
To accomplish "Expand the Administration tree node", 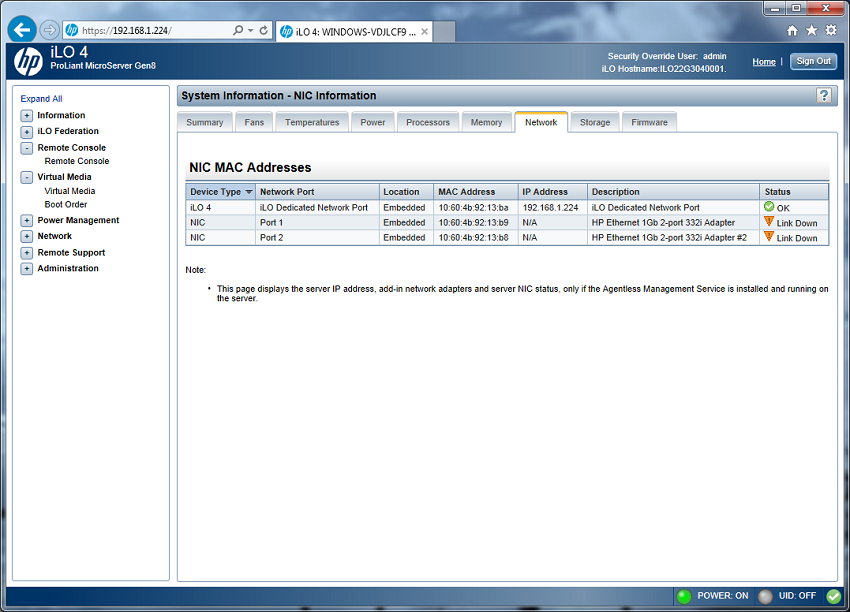I will pyautogui.click(x=27, y=269).
